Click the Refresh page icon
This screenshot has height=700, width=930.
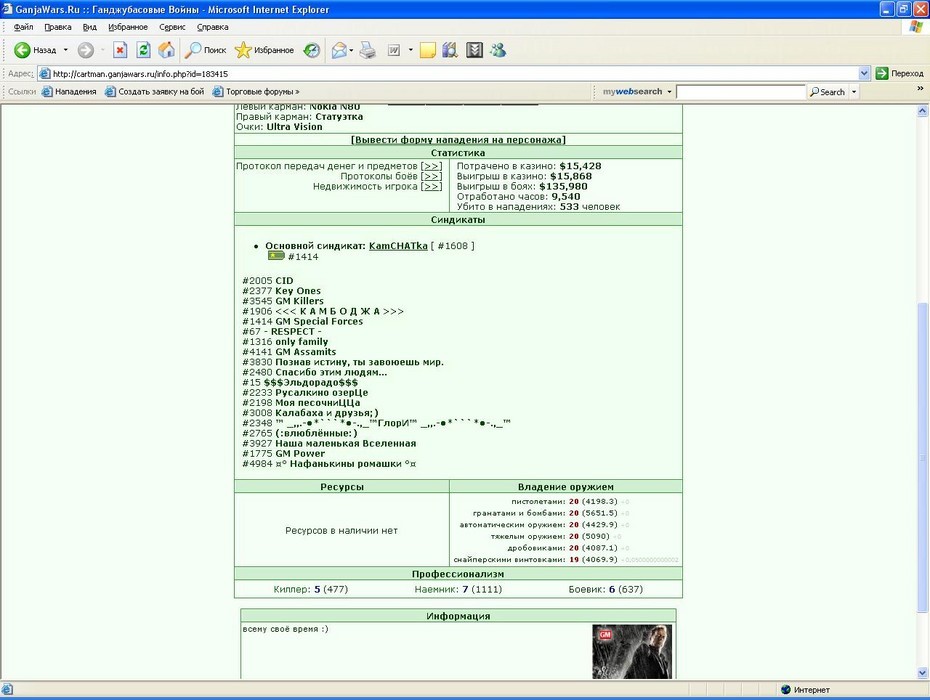pos(143,50)
